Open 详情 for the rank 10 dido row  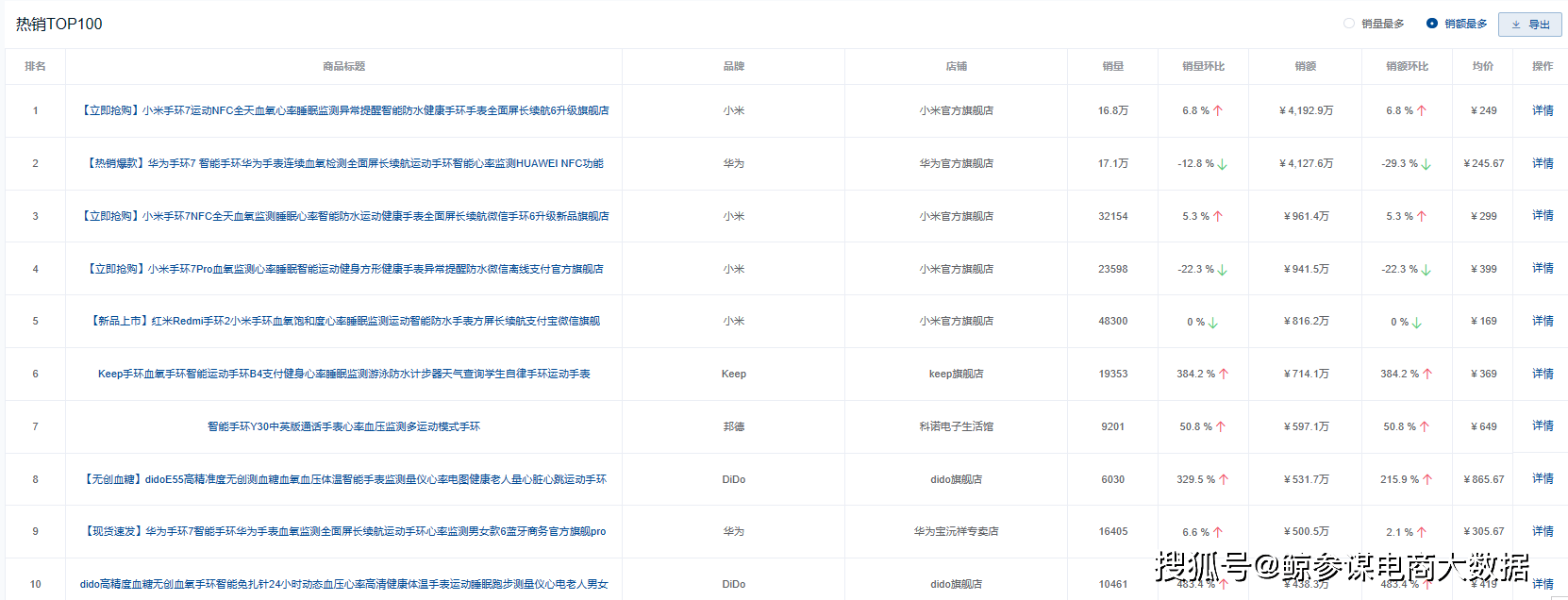(x=1543, y=584)
